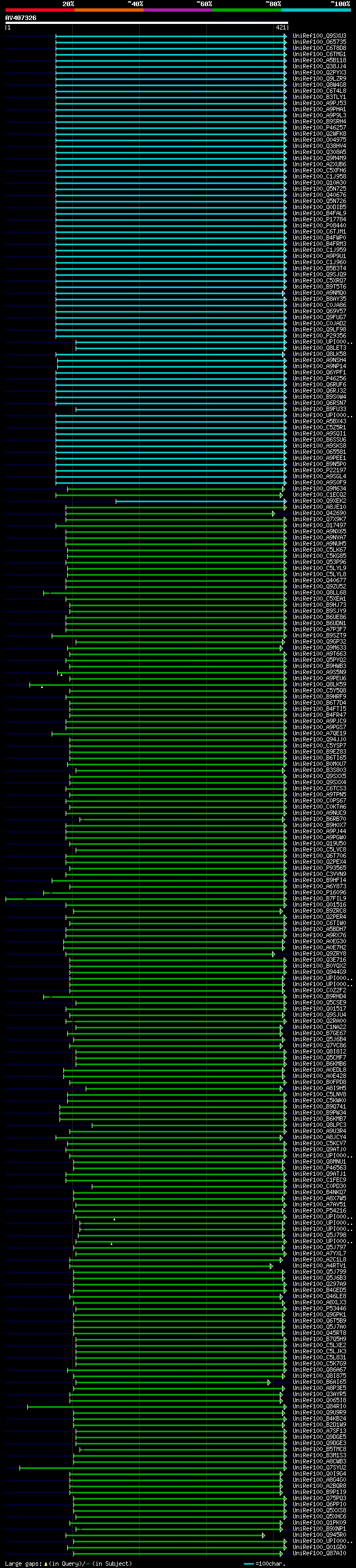Click the white query sequence bar
356x1568 pixels.
[x=146, y=22]
